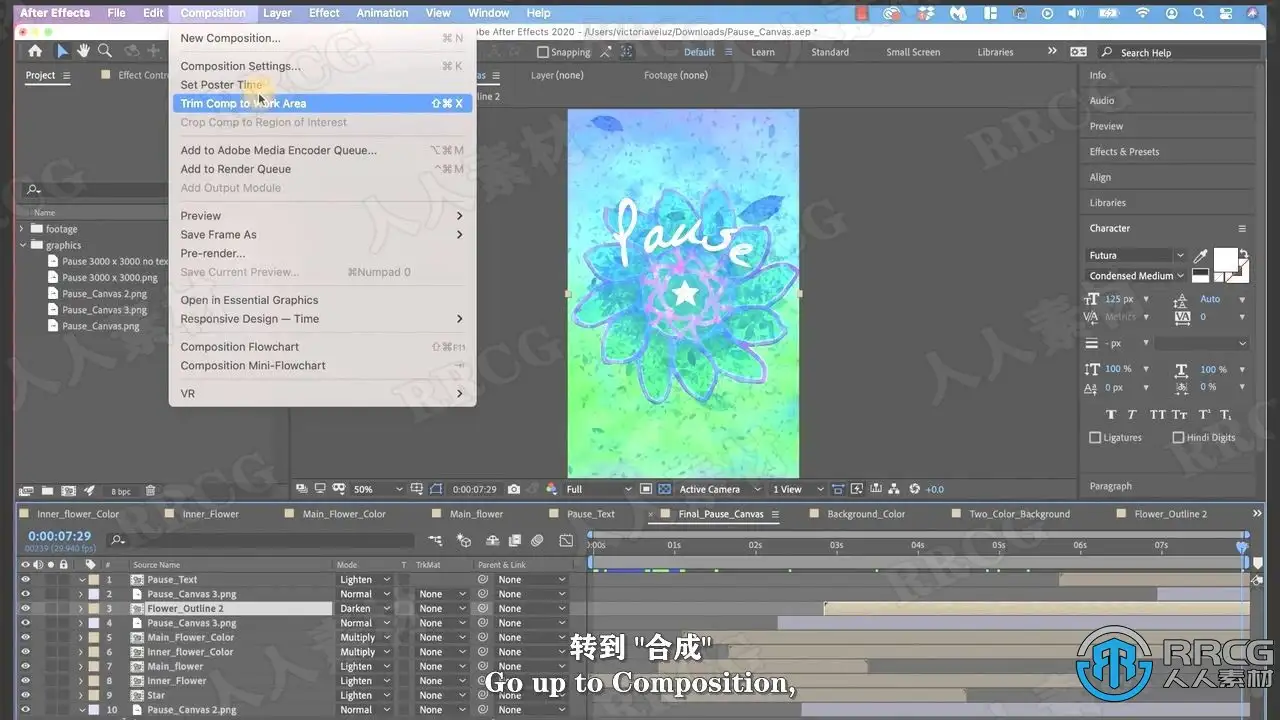This screenshot has width=1280, height=720.
Task: Click the Home icon in toolbar
Action: coord(35,51)
